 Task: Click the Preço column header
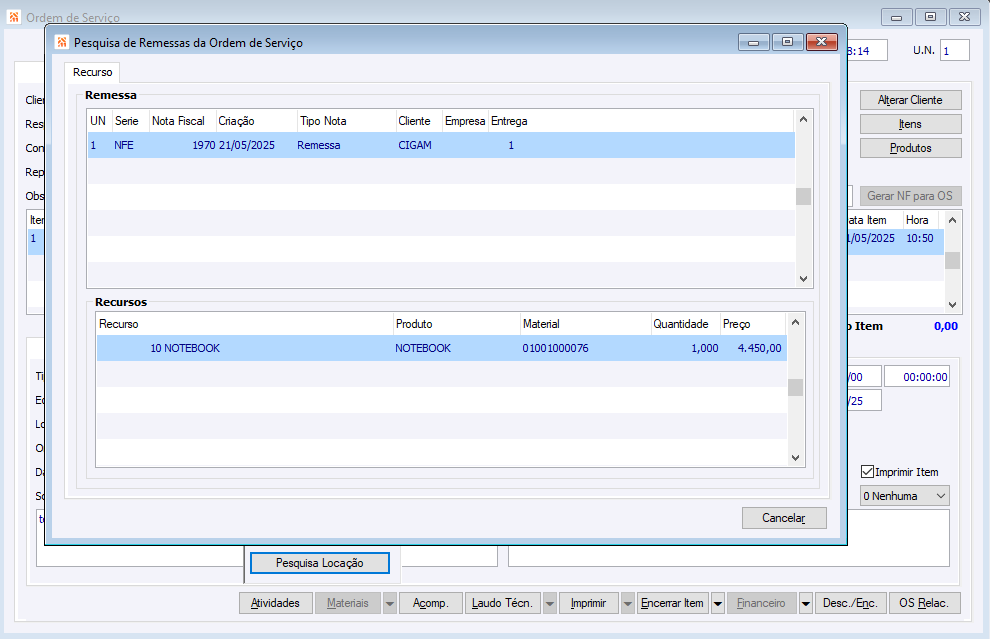[753, 324]
